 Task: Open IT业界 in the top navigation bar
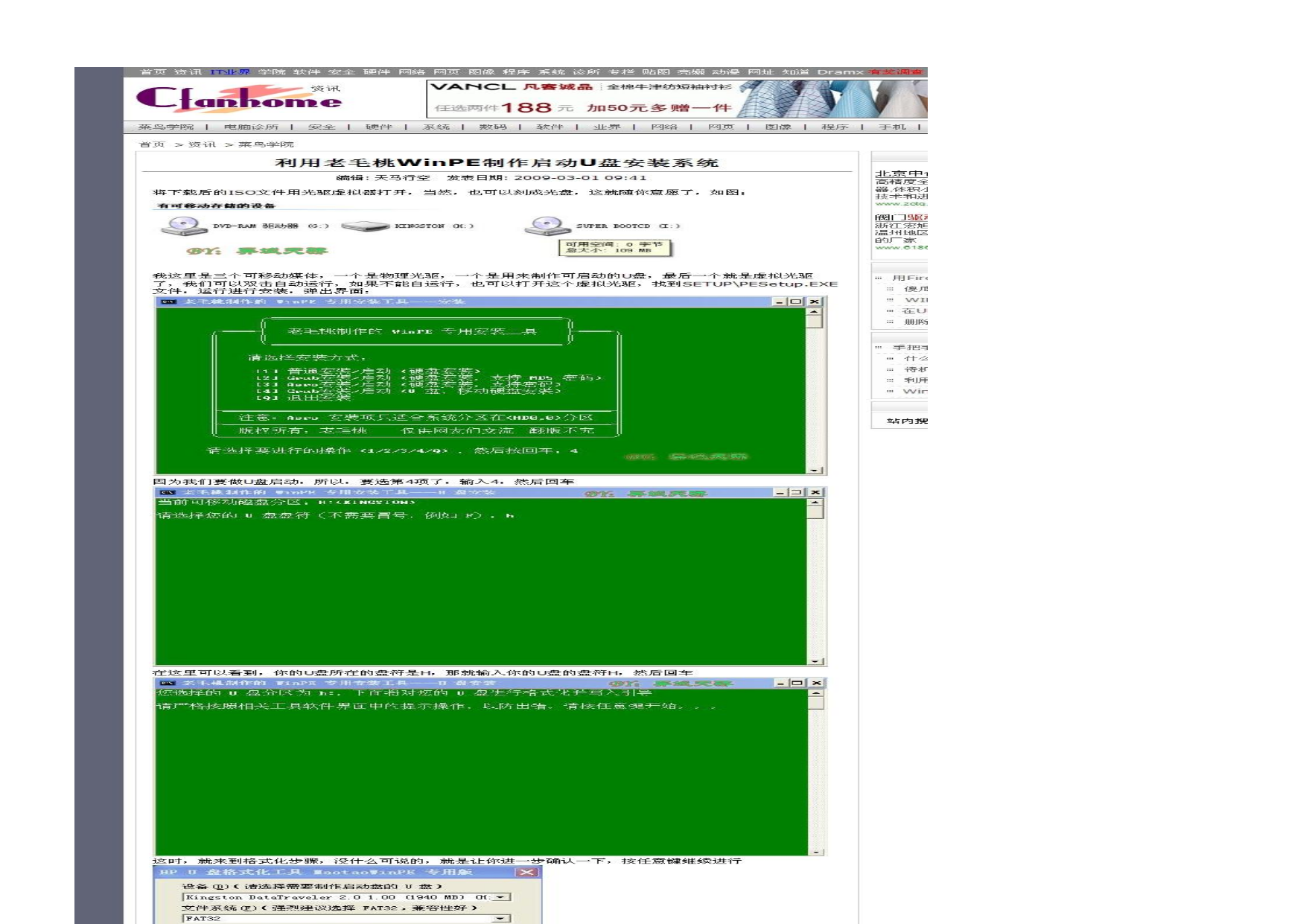[230, 72]
